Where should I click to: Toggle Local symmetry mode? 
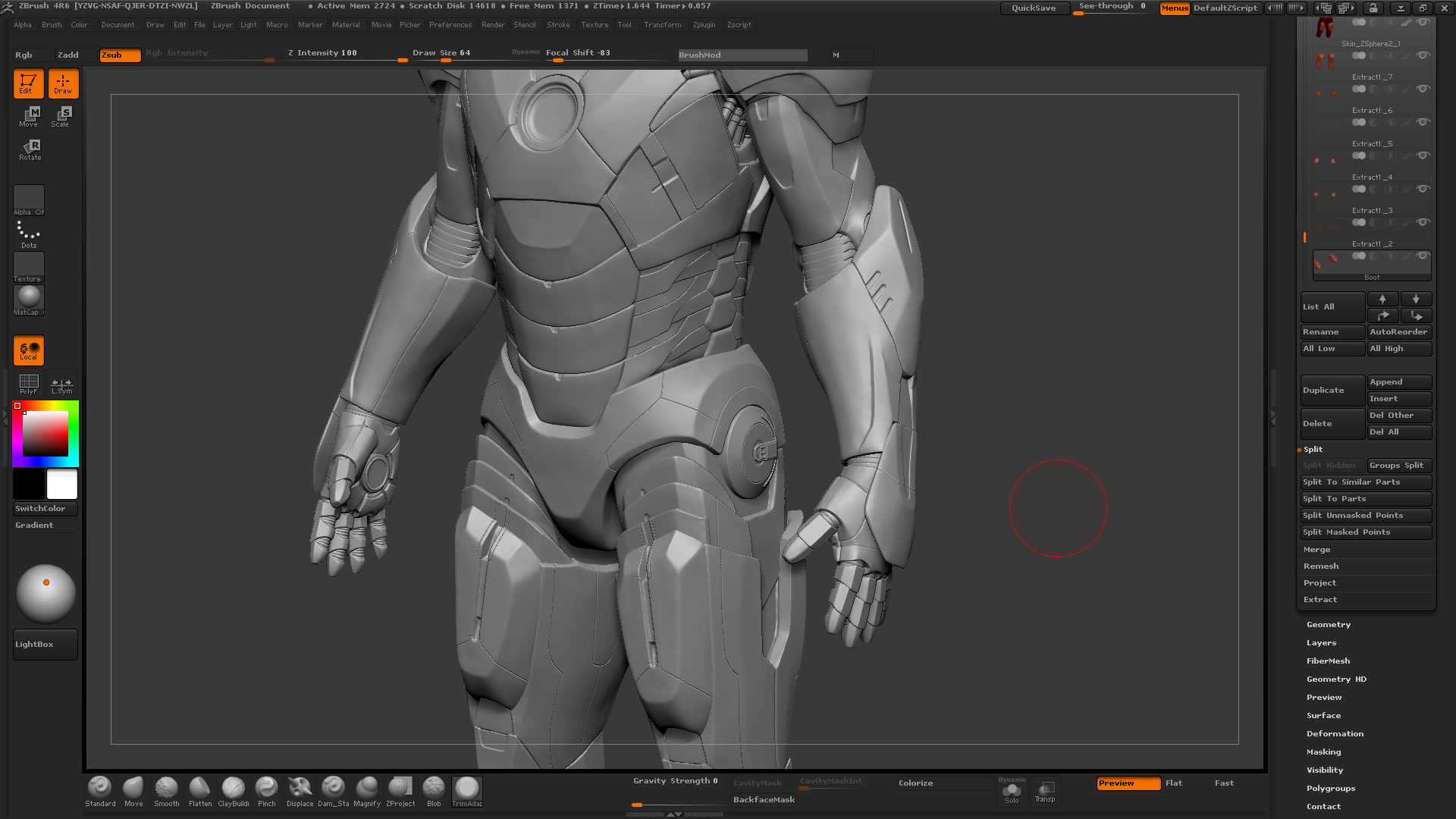point(29,350)
